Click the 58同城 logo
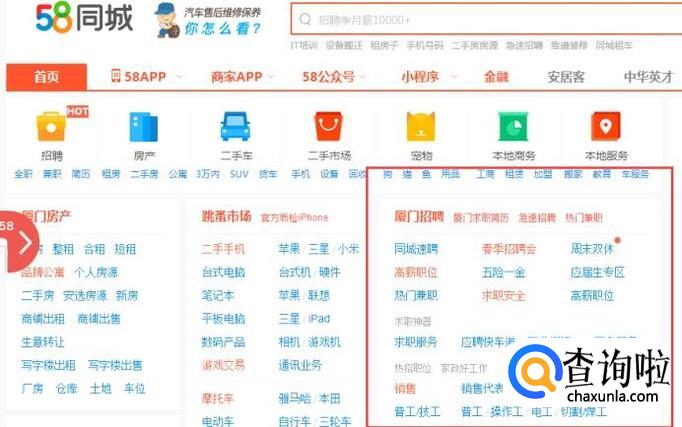The height and width of the screenshot is (427, 682). point(84,17)
